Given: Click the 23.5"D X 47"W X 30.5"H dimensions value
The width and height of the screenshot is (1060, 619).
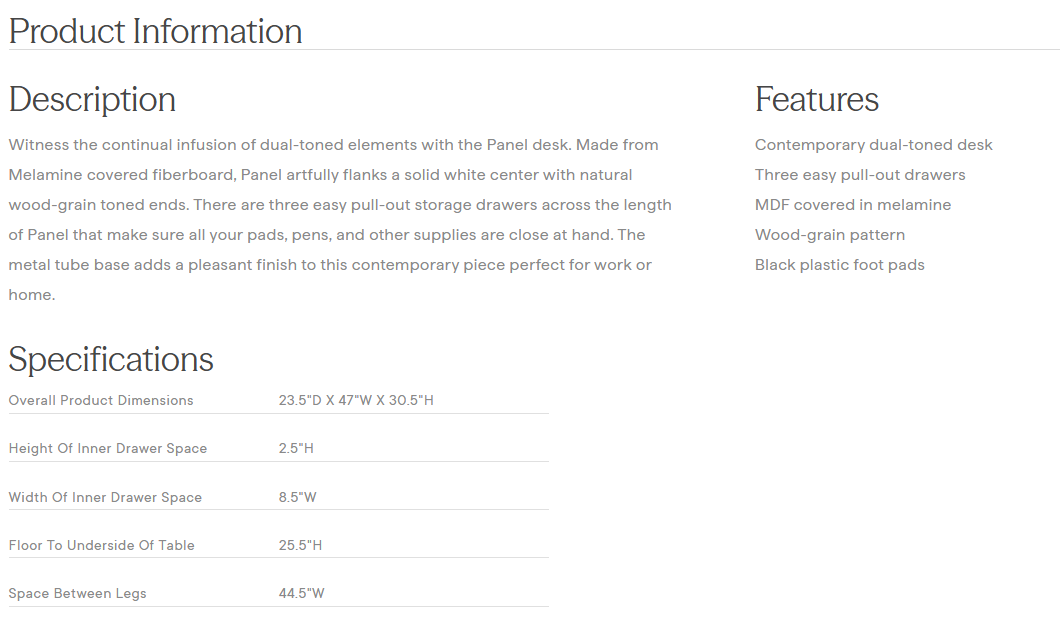Looking at the screenshot, I should (356, 400).
